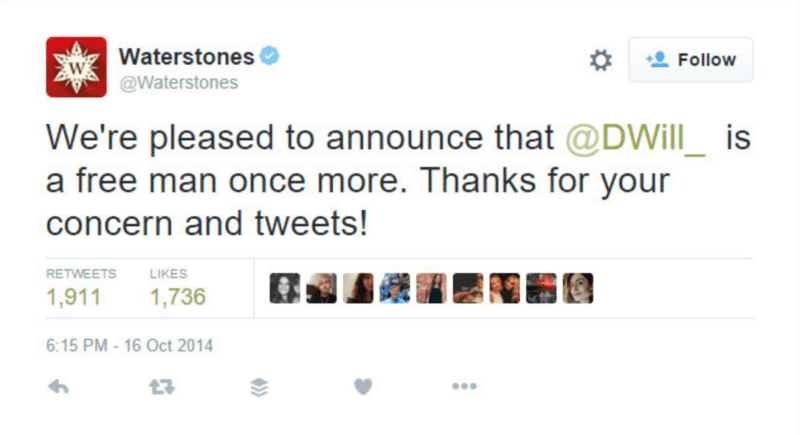Screen dimensions: 800x435
Task: Click the blue verified badge
Action: [x=270, y=55]
